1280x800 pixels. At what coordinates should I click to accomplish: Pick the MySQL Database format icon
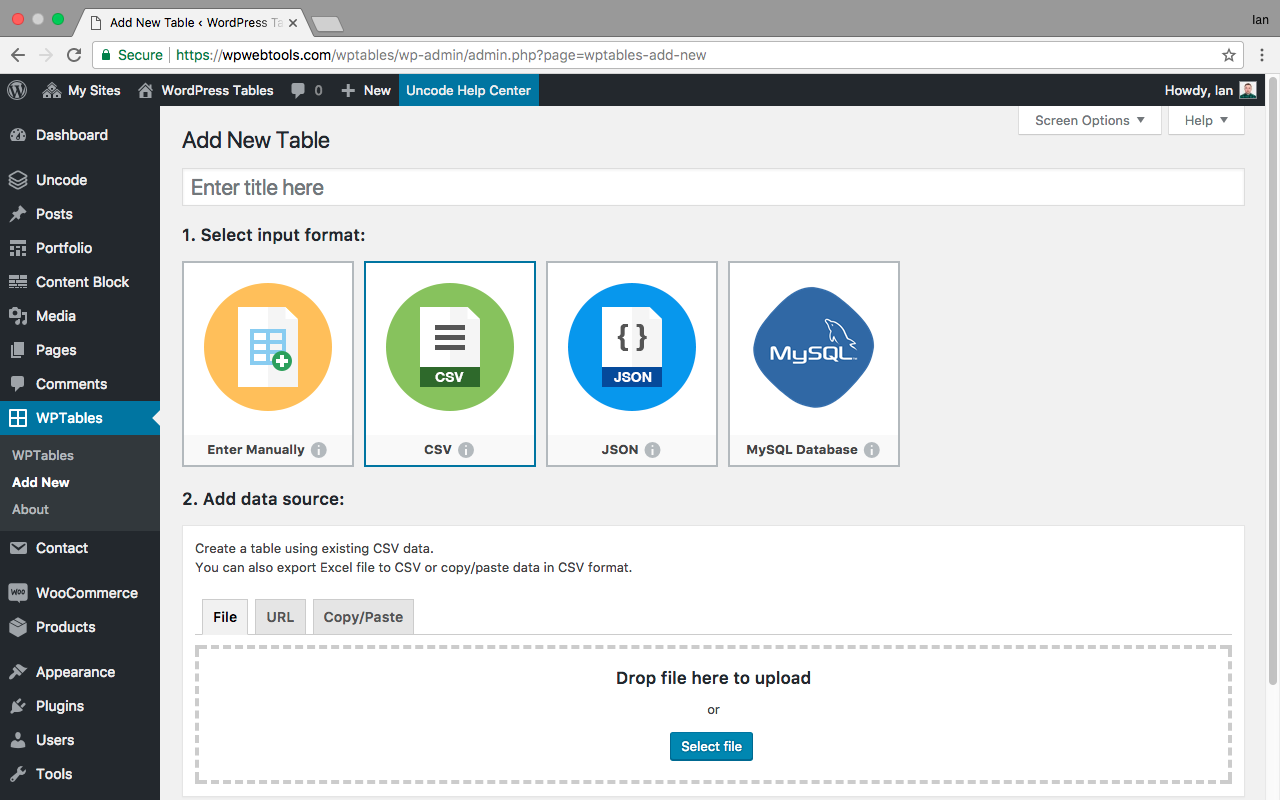813,346
